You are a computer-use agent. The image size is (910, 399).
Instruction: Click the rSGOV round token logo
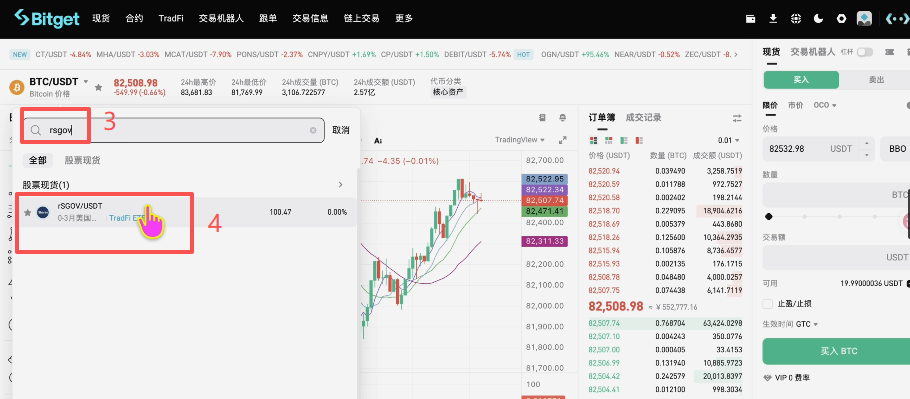tap(43, 212)
